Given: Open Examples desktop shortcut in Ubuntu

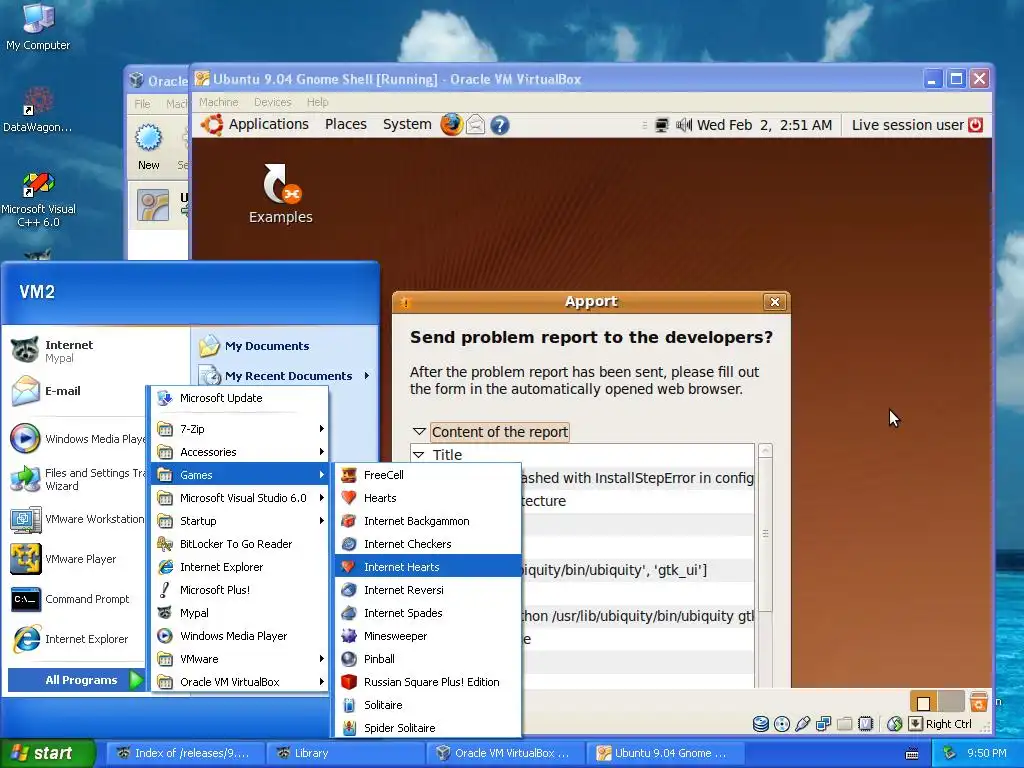Looking at the screenshot, I should click(281, 194).
